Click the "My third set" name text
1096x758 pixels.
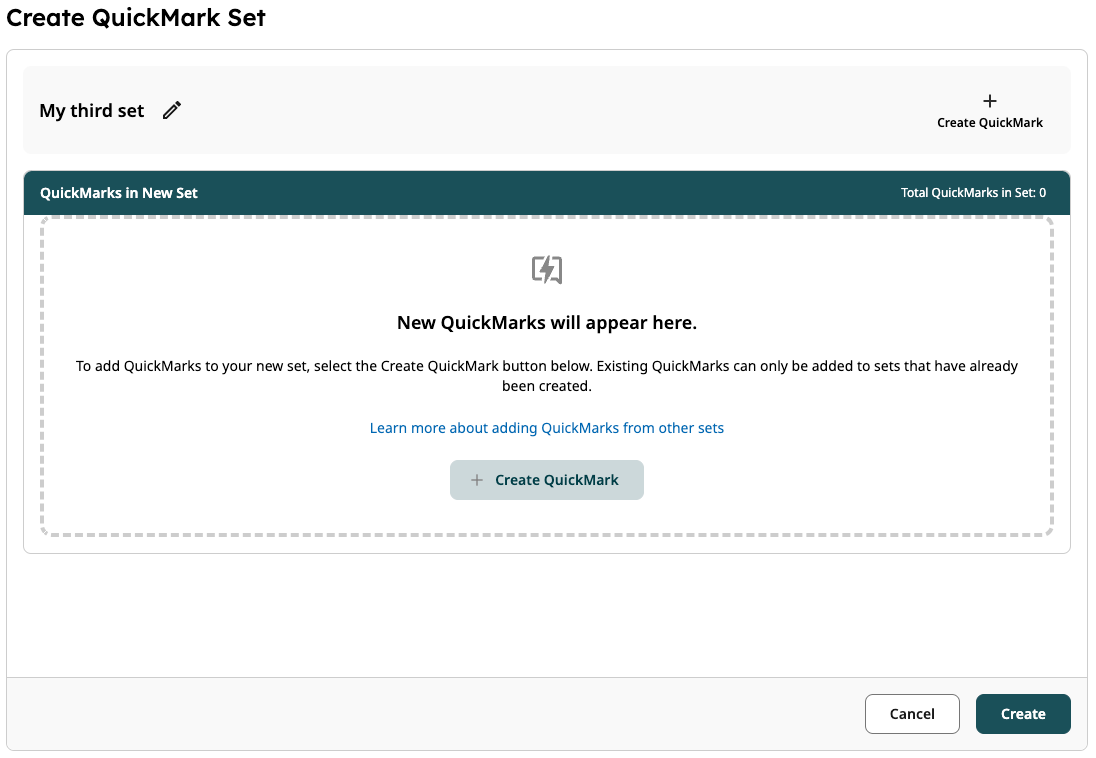click(92, 111)
